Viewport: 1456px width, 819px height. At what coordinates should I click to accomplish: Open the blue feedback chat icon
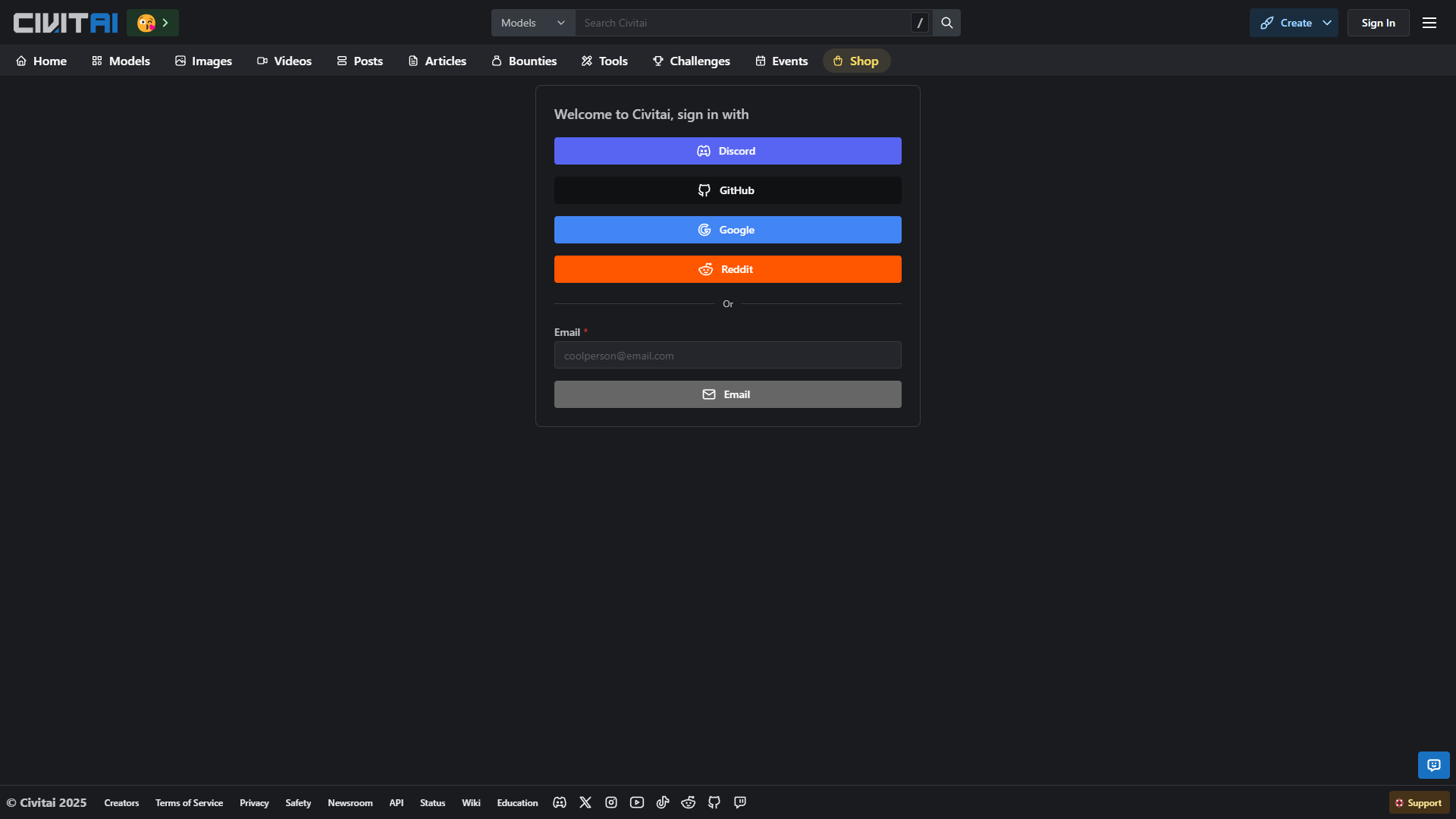pyautogui.click(x=1433, y=765)
